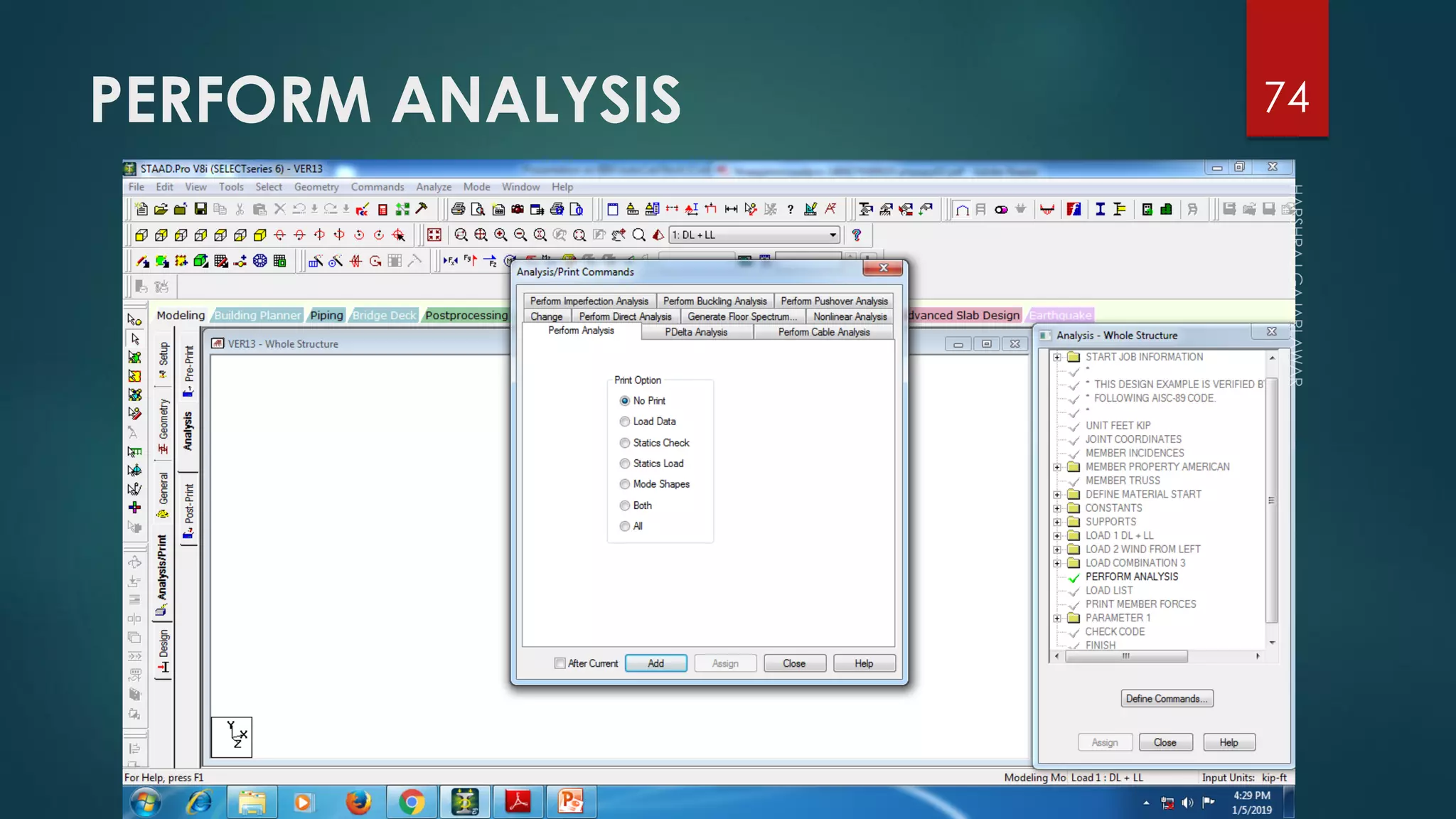Expand the DEFINE MATERIAL START node
The width and height of the screenshot is (1456, 819).
tap(1057, 494)
